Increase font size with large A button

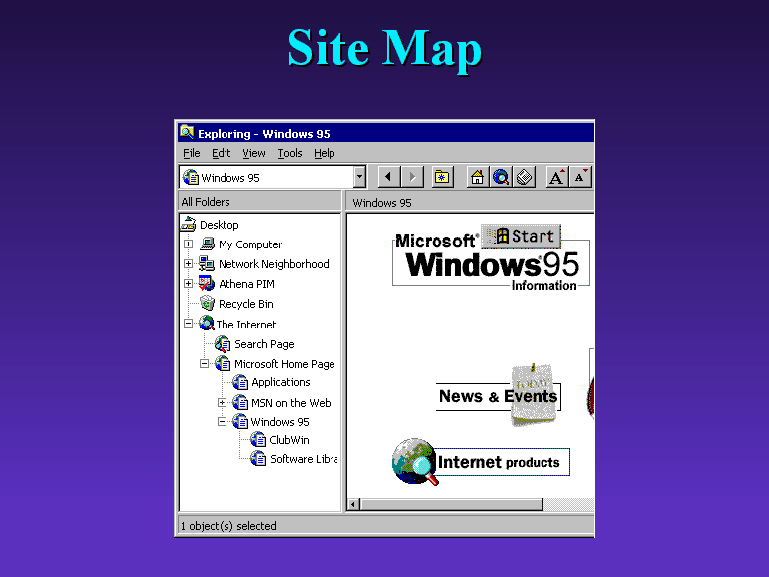(557, 177)
